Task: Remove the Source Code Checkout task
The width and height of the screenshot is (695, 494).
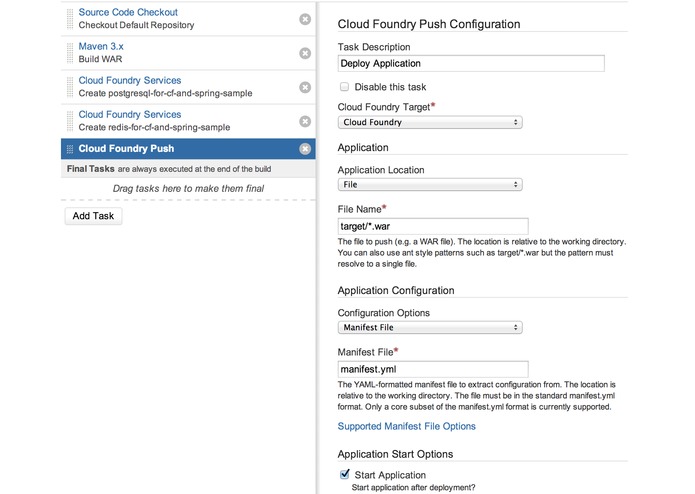Action: click(305, 19)
